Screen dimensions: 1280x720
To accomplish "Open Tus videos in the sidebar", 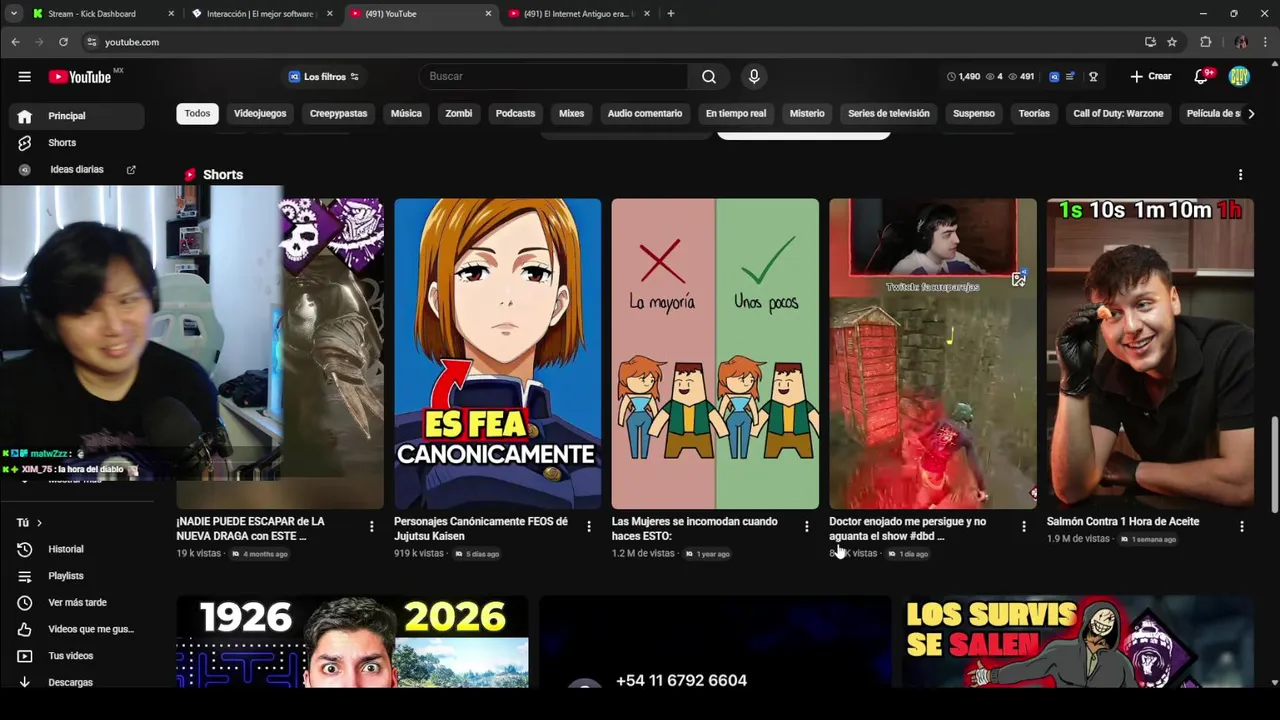I will coord(72,656).
